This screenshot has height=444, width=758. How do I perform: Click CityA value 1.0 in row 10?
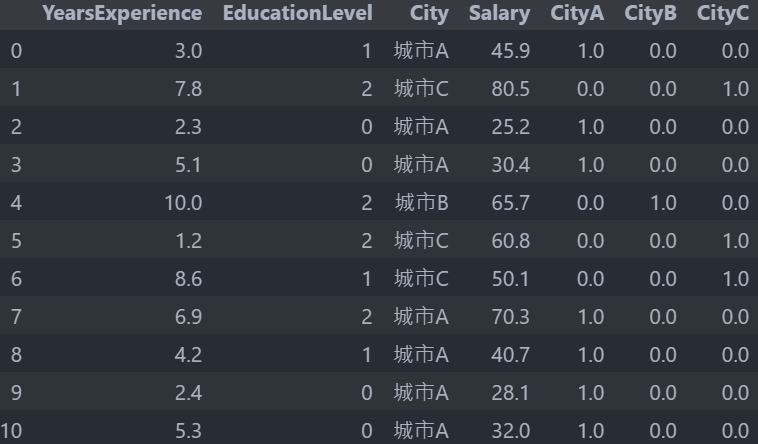[591, 430]
